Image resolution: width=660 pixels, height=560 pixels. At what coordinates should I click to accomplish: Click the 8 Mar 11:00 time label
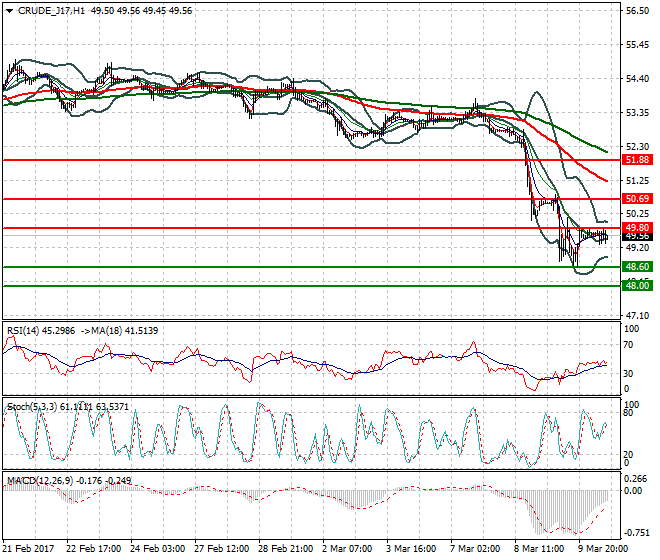tap(539, 549)
